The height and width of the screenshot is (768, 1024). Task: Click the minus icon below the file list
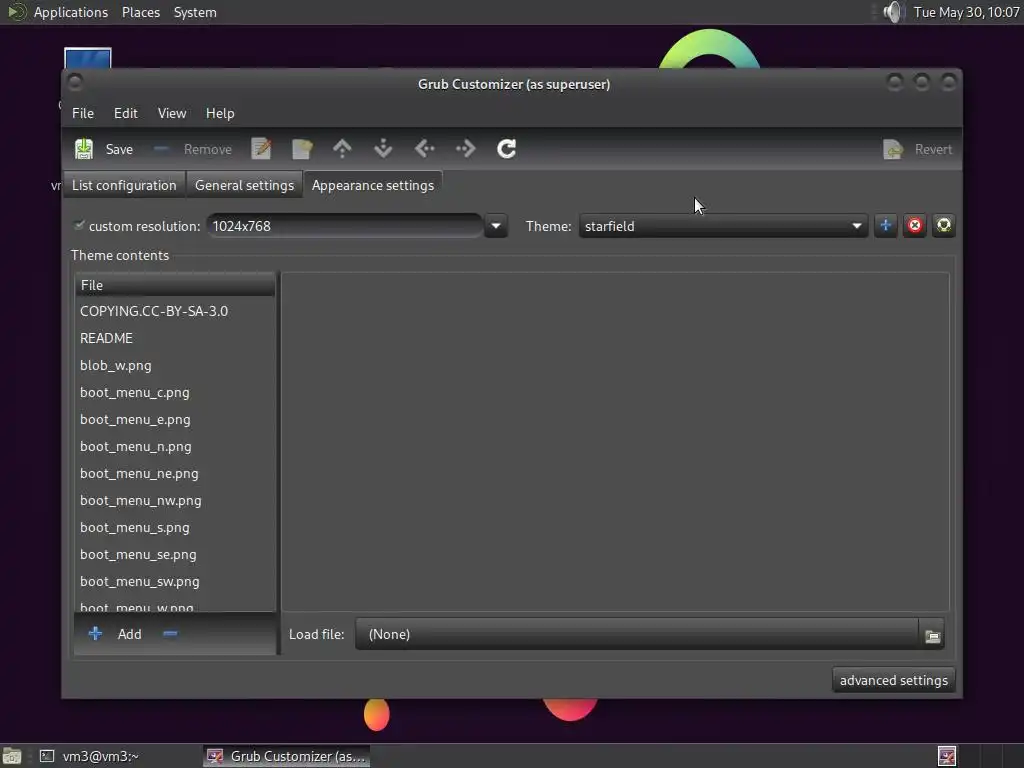170,633
